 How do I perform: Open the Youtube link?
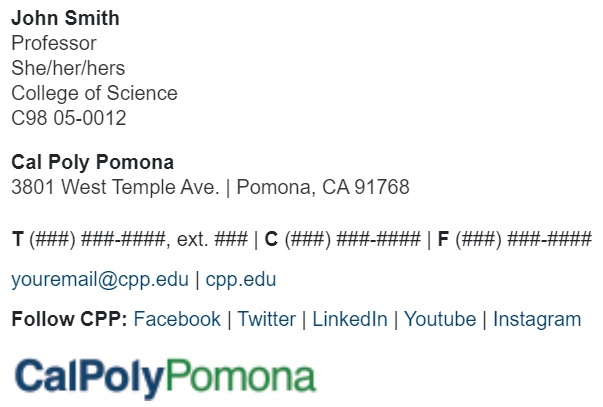pyautogui.click(x=439, y=319)
